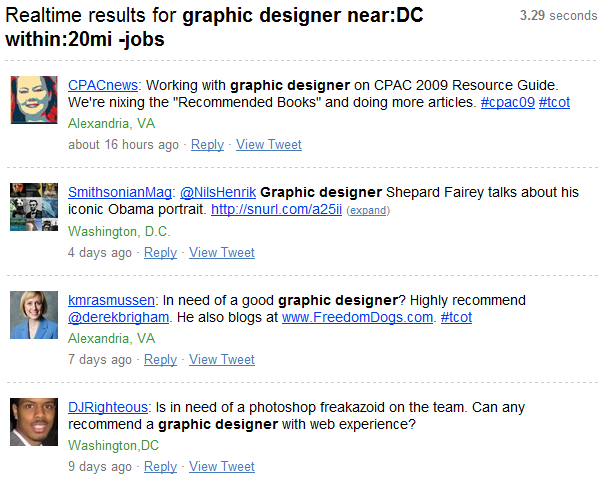Open the snurl.com/a25ii link
Screen dimensions: 599x478
tap(276, 209)
